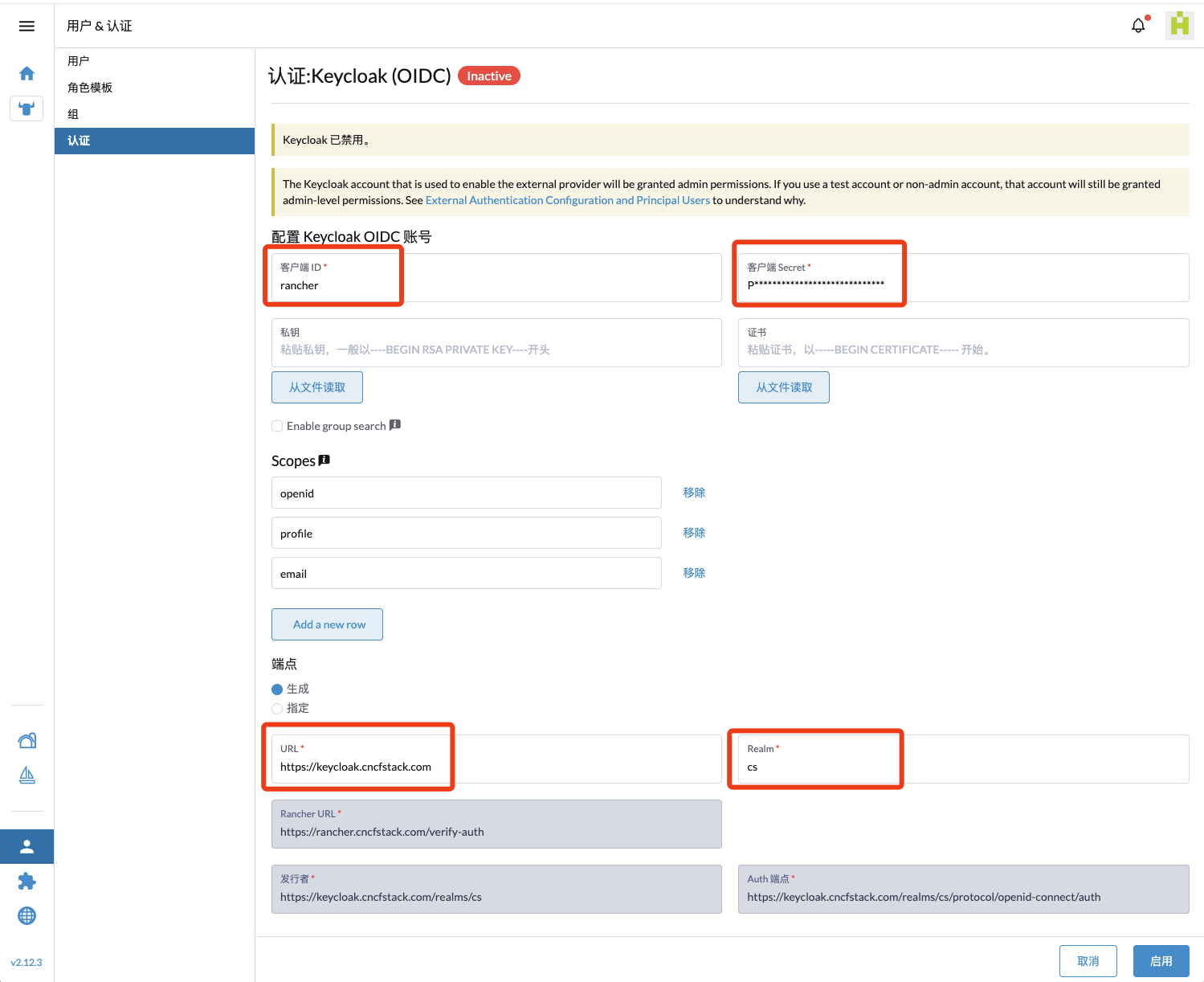Open the 角色模板 menu item
1204x982 pixels.
click(90, 88)
